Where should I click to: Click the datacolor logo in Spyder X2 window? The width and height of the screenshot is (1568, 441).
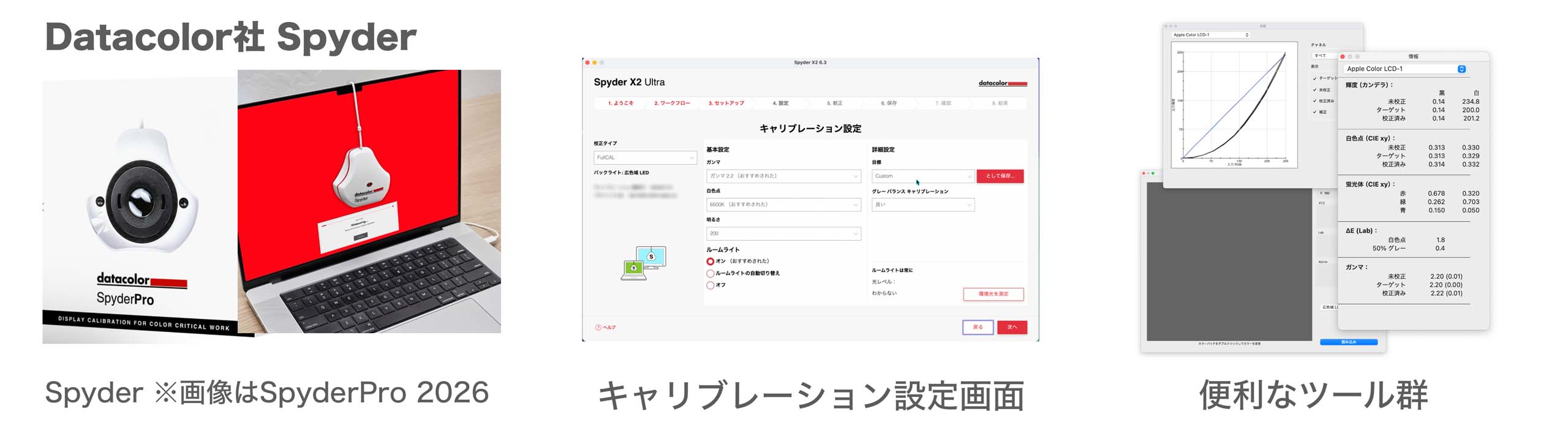coord(1003,83)
